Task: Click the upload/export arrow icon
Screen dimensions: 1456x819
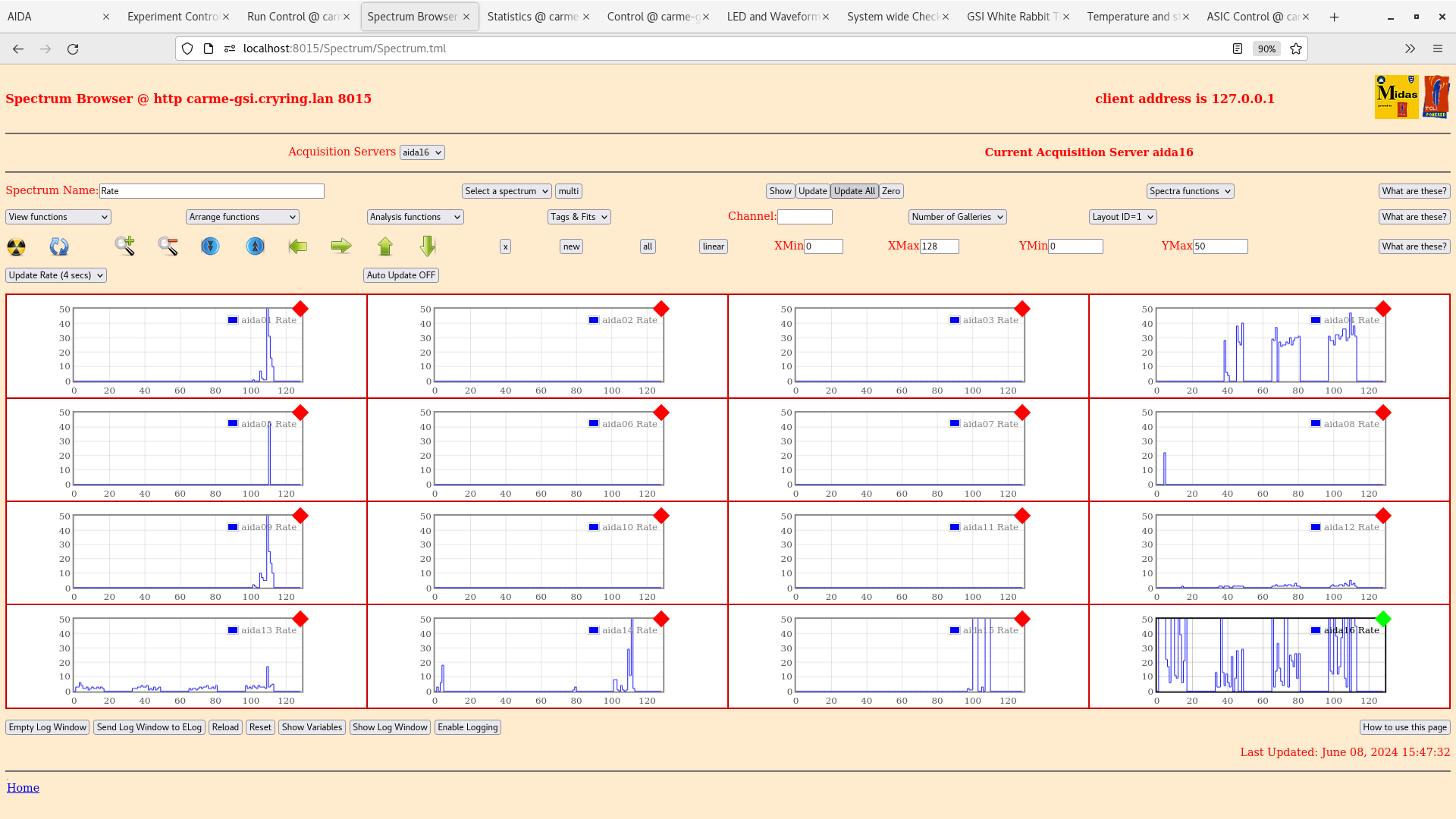Action: click(x=385, y=245)
